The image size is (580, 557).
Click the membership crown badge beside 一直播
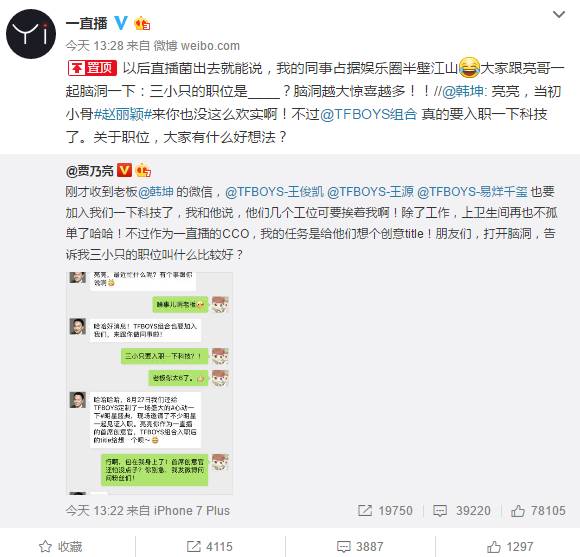[x=142, y=23]
